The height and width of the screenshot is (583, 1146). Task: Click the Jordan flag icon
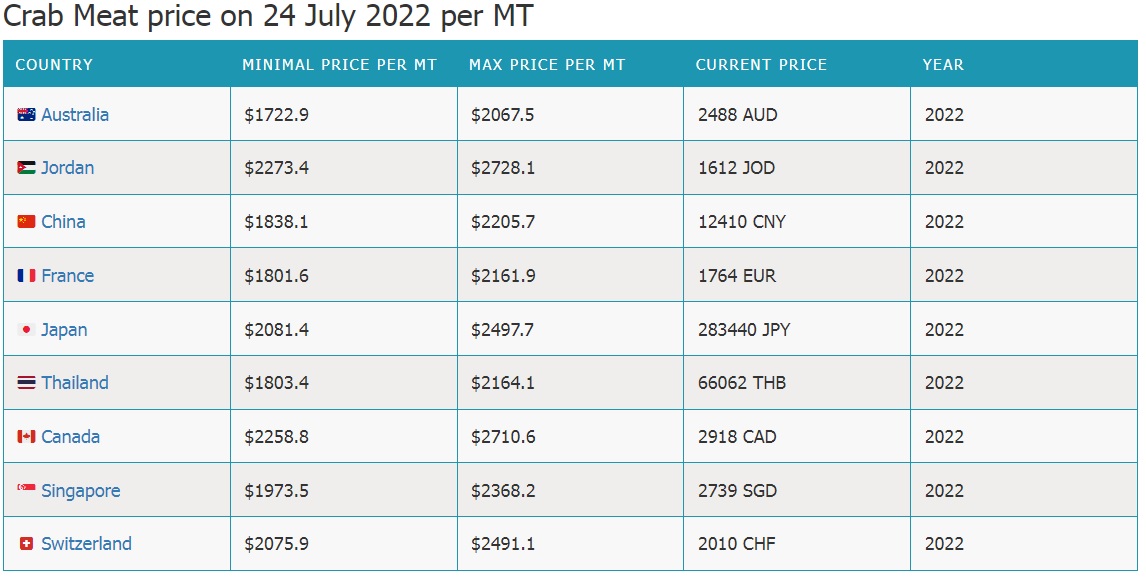[x=26, y=168]
